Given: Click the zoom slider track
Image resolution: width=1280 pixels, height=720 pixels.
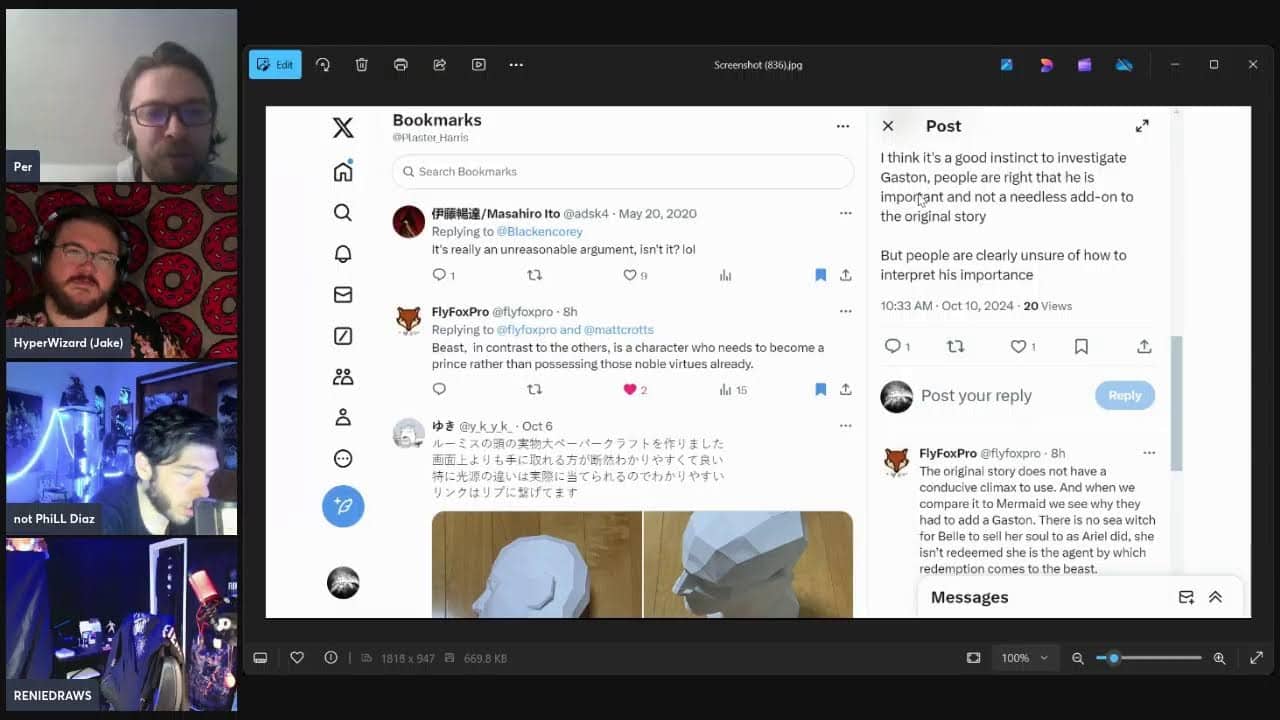Looking at the screenshot, I should pos(1160,658).
